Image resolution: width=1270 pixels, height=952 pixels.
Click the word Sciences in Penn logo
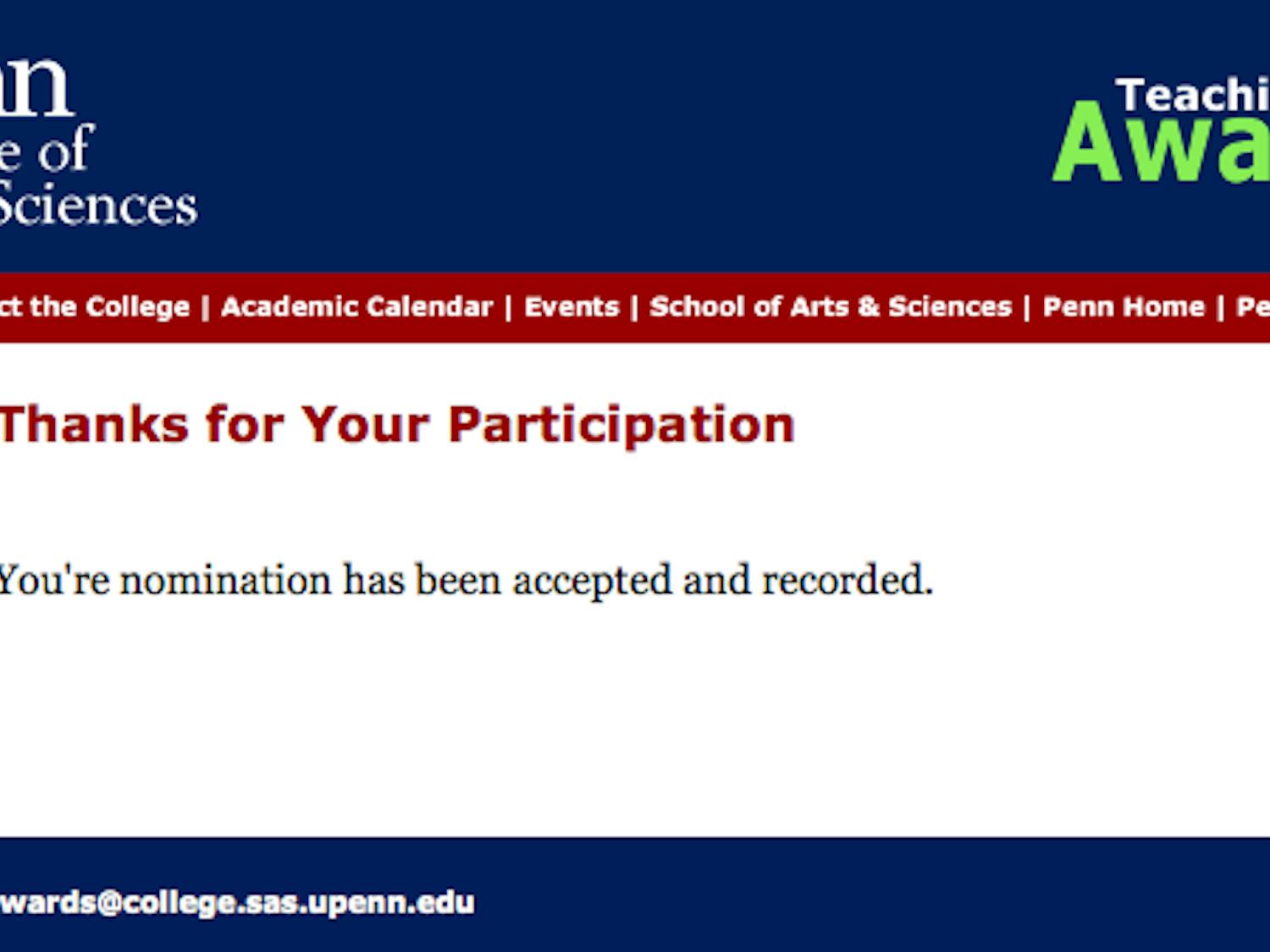(99, 206)
